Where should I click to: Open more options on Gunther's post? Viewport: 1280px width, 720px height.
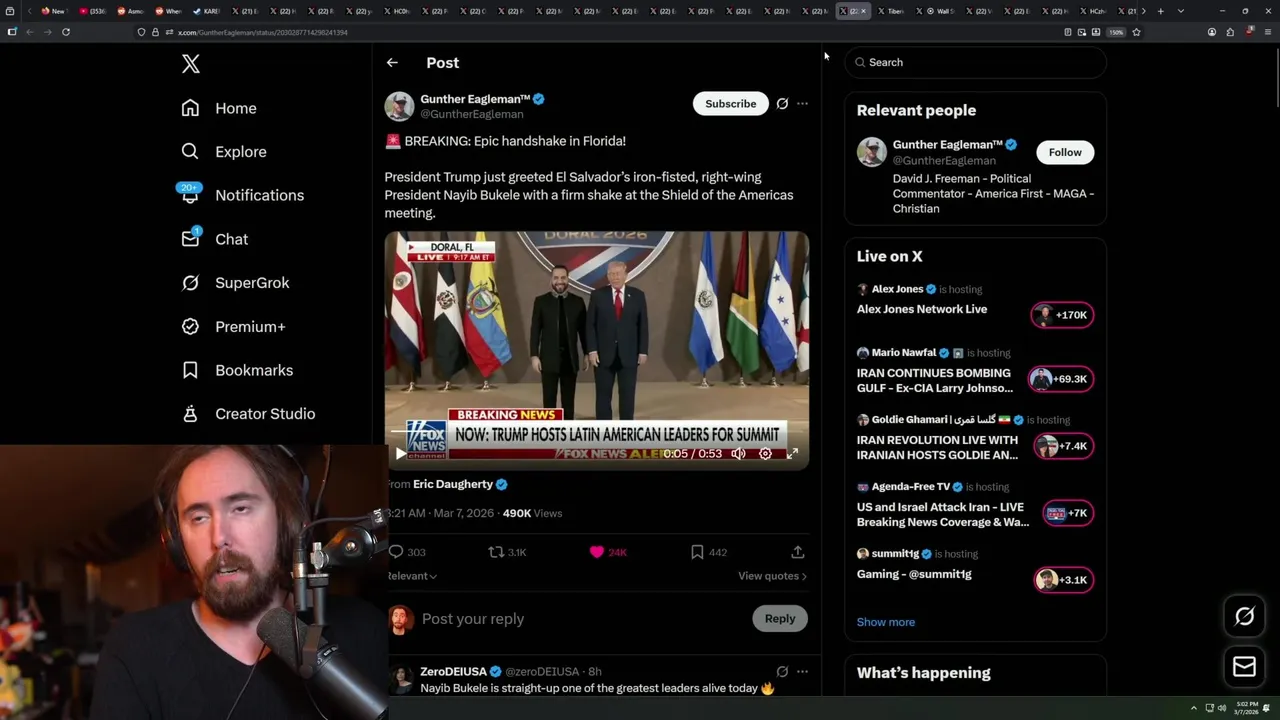click(x=802, y=104)
